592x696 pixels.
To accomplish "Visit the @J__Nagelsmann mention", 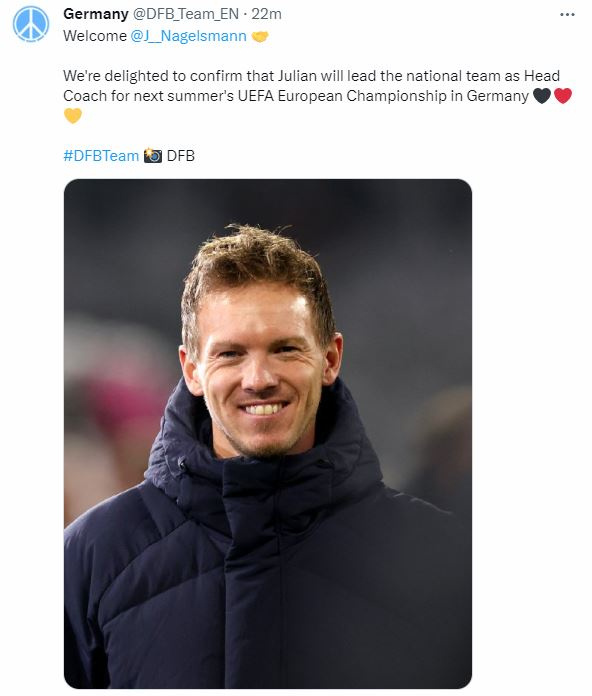I will tap(189, 36).
